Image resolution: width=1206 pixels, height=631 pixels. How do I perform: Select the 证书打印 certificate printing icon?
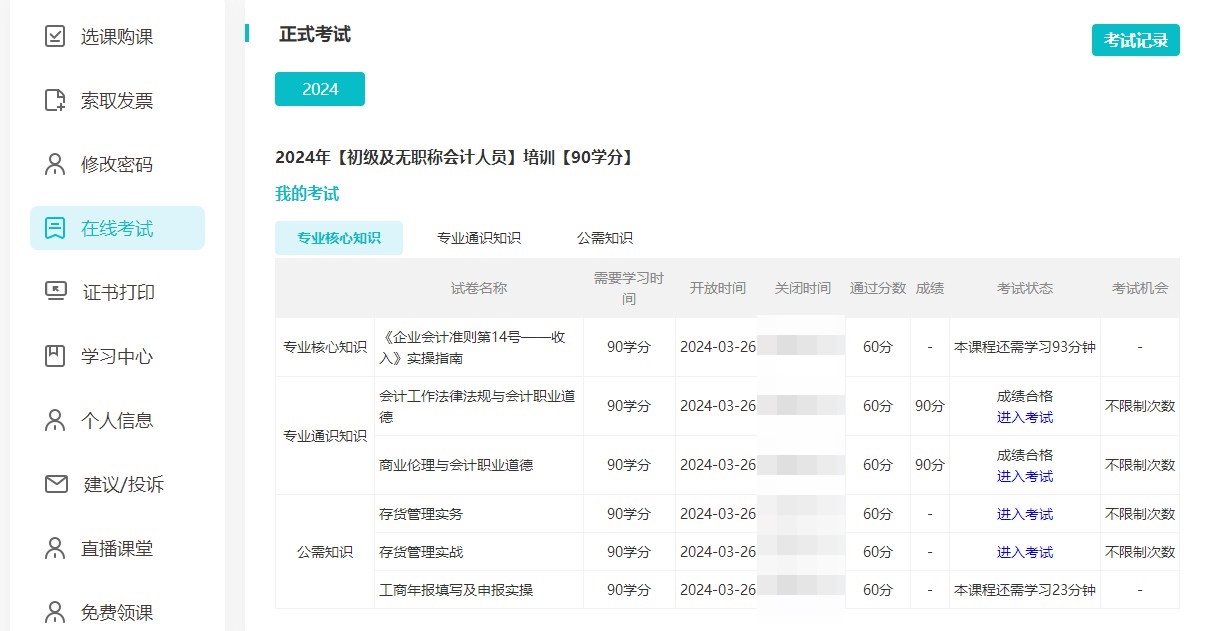54,292
